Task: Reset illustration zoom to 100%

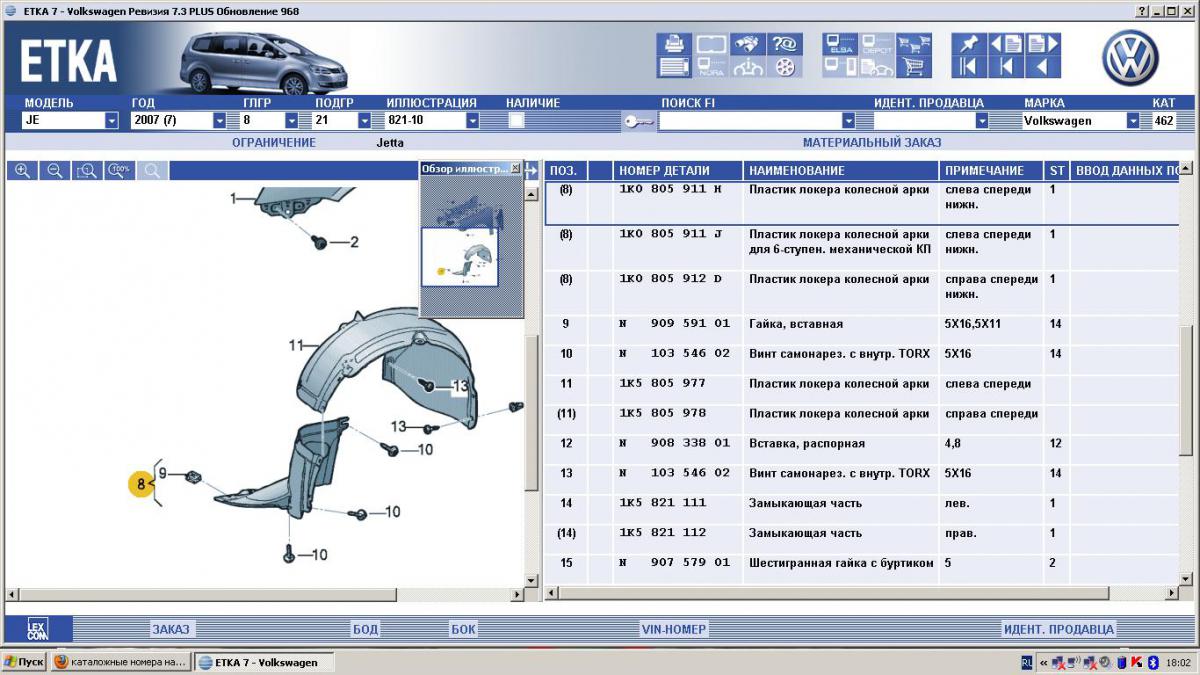Action: 120,171
